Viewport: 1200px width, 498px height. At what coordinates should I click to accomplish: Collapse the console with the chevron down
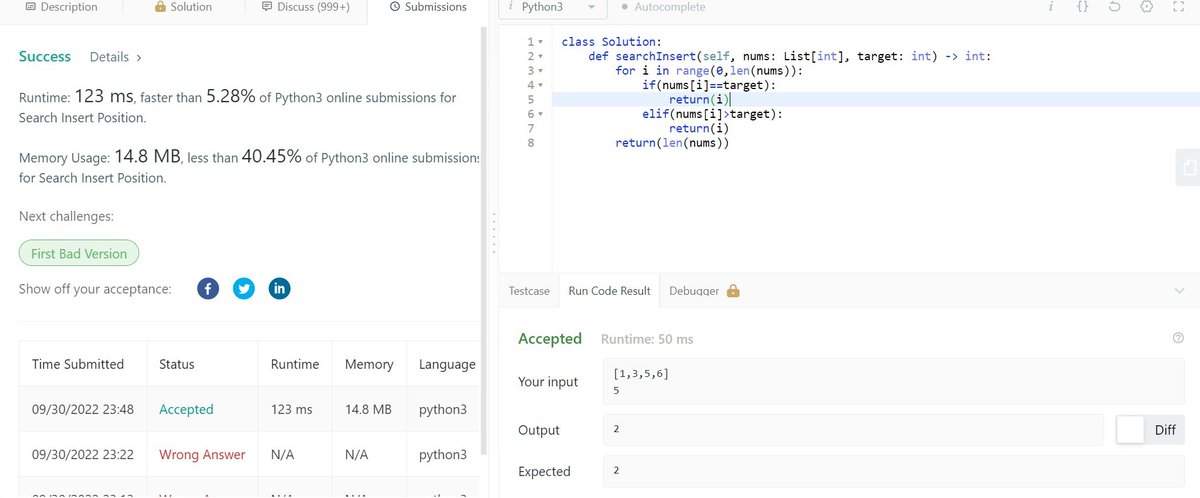pos(1178,291)
